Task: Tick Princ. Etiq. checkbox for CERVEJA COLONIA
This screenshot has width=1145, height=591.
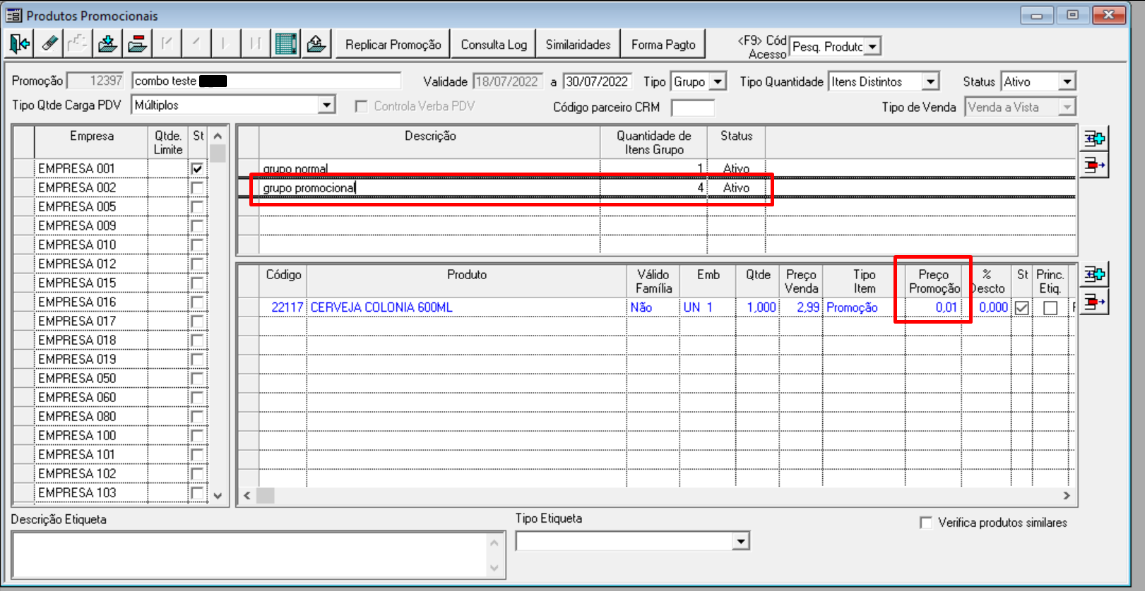Action: click(1050, 309)
